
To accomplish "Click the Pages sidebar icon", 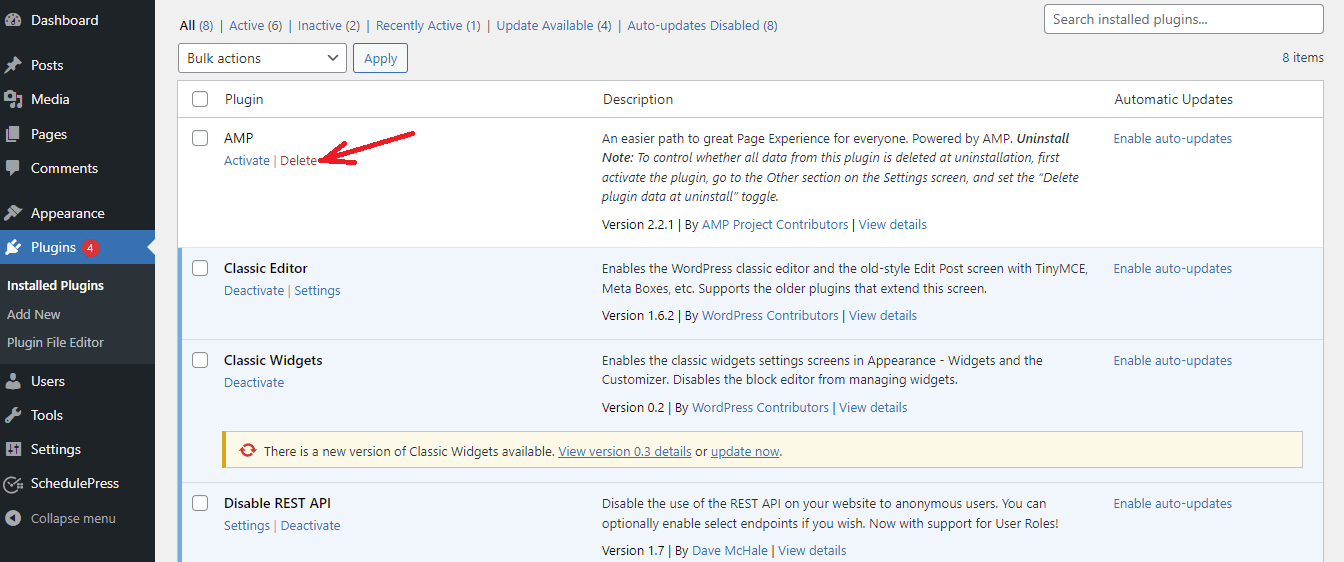I will click(x=13, y=134).
